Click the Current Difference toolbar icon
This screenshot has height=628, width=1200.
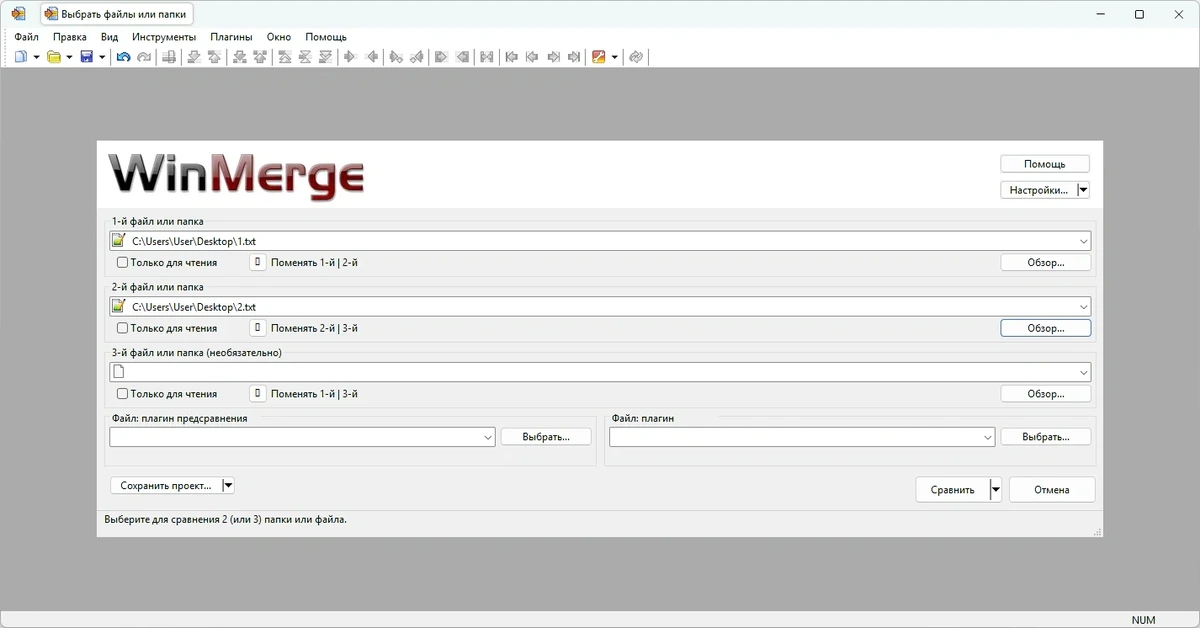303,57
